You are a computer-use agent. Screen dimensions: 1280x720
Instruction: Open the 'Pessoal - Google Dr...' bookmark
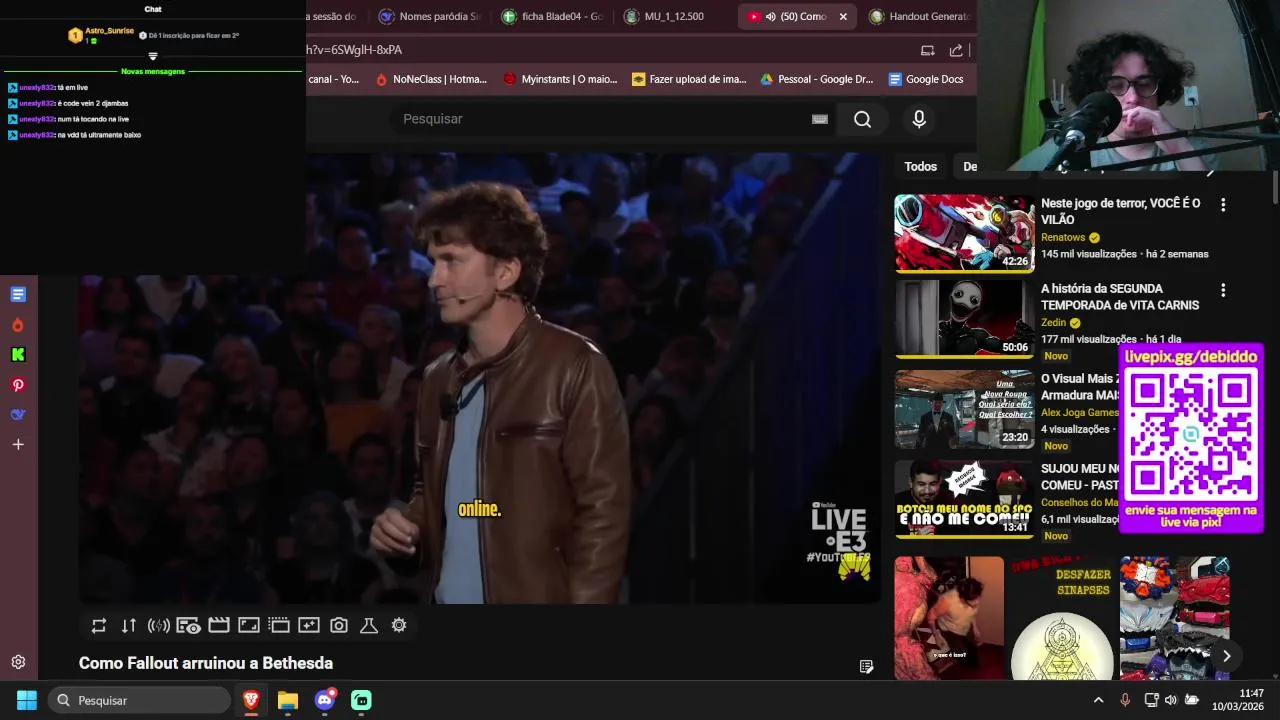[817, 79]
